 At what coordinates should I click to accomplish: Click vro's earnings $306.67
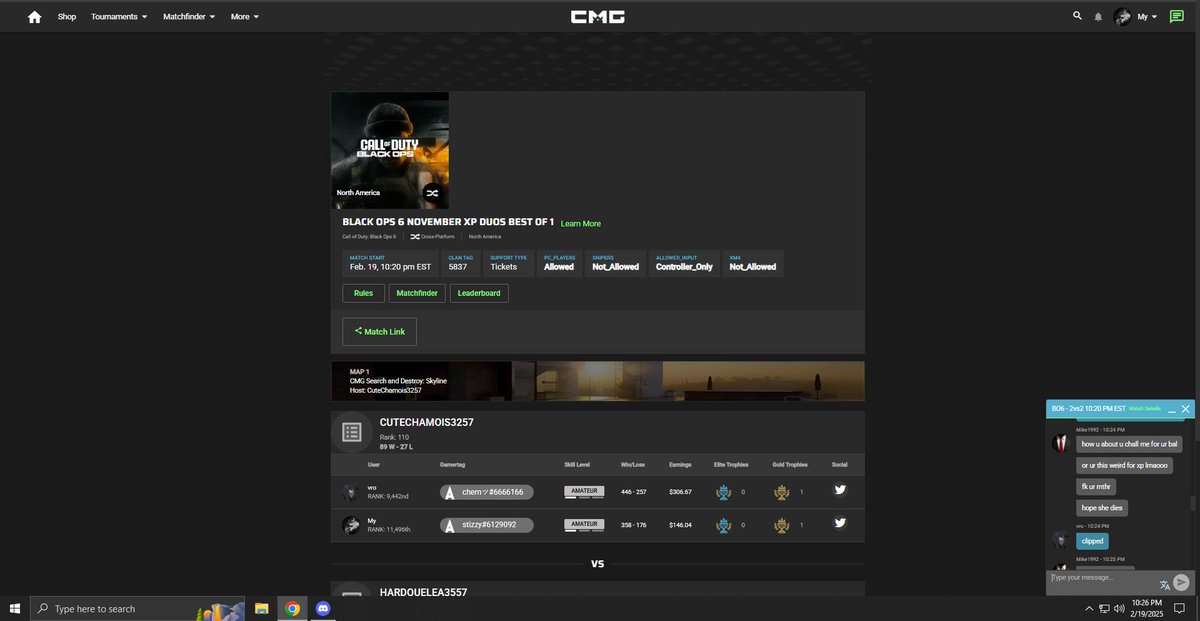click(680, 492)
